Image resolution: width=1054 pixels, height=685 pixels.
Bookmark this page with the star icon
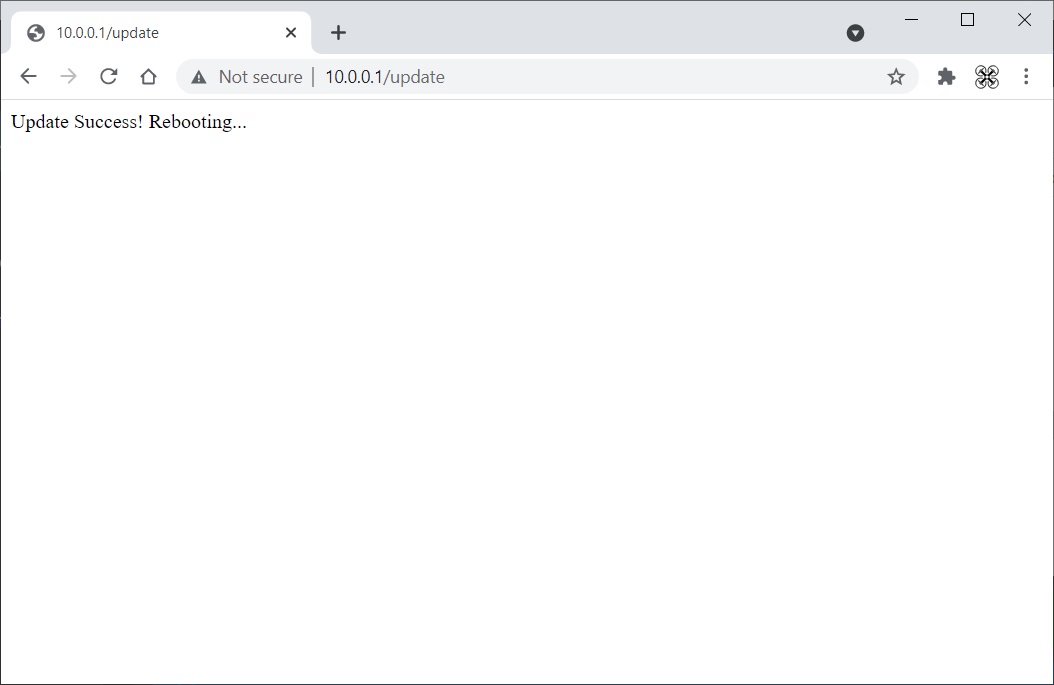(x=895, y=77)
